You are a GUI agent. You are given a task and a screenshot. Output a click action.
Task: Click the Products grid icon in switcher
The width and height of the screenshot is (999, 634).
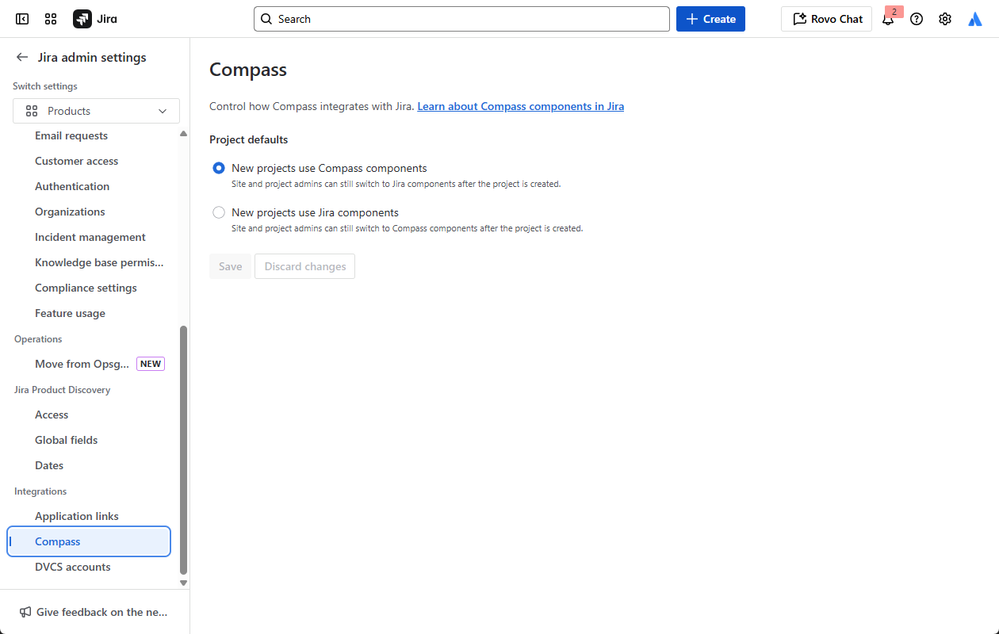click(x=32, y=111)
